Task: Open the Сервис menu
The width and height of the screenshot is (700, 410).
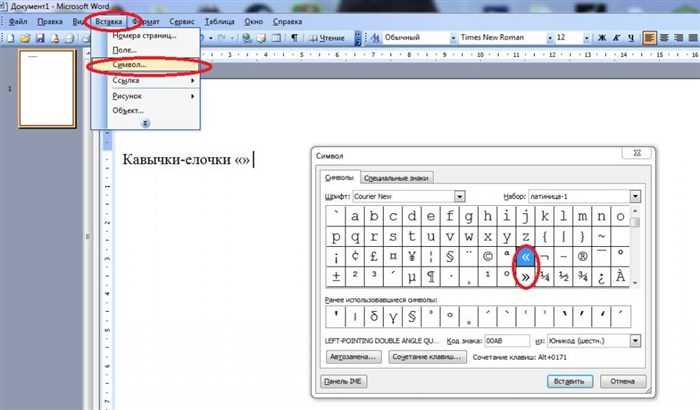Action: tap(182, 21)
